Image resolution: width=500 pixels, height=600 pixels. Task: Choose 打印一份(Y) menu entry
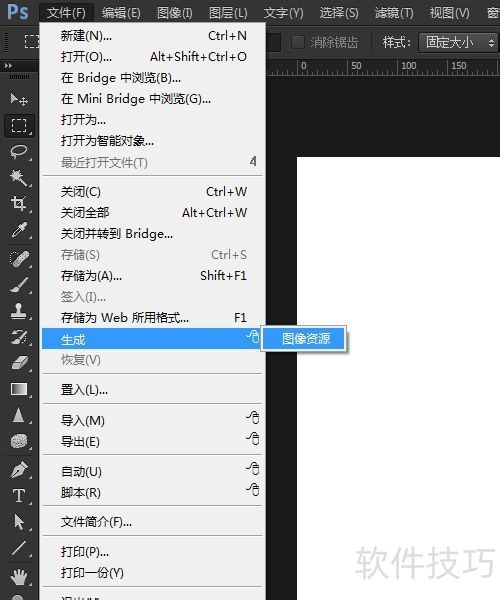click(x=152, y=573)
